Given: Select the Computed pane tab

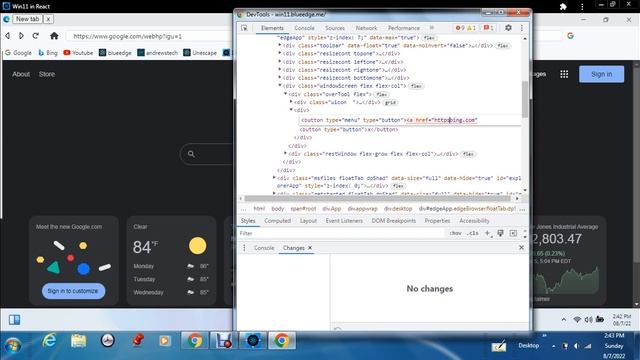Looking at the screenshot, I should [x=277, y=220].
